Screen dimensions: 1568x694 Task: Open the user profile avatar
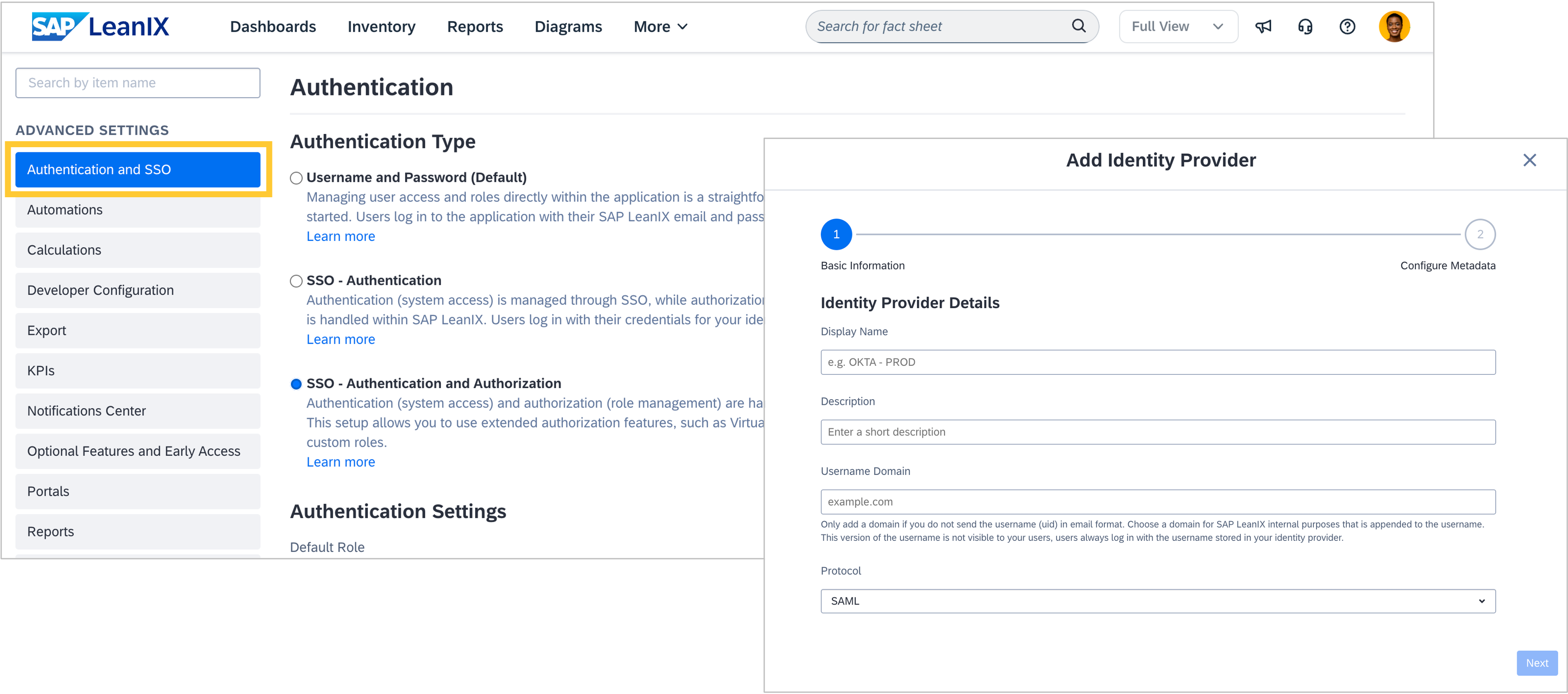pos(1393,26)
